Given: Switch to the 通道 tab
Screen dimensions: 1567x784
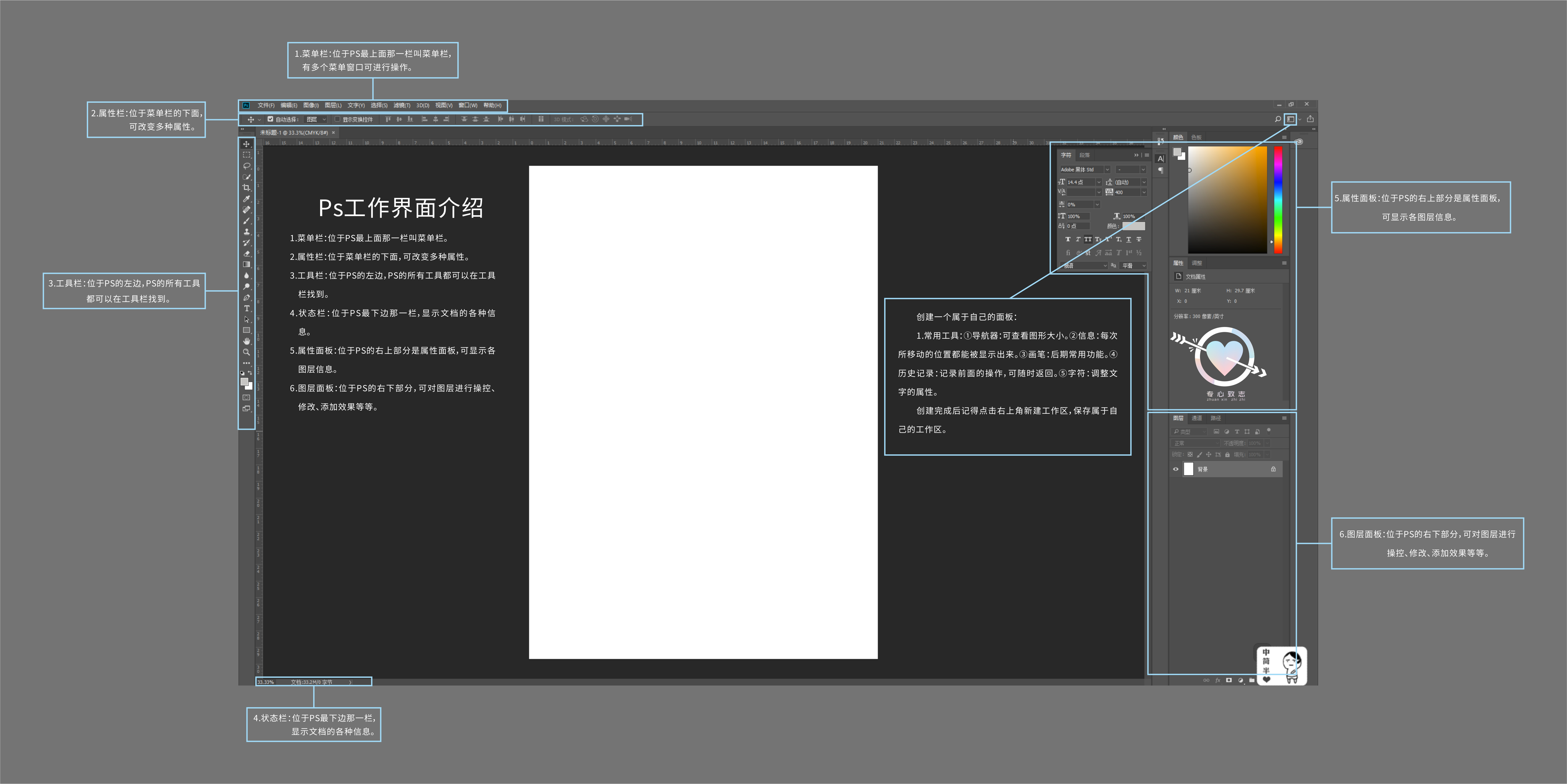Looking at the screenshot, I should (1197, 418).
